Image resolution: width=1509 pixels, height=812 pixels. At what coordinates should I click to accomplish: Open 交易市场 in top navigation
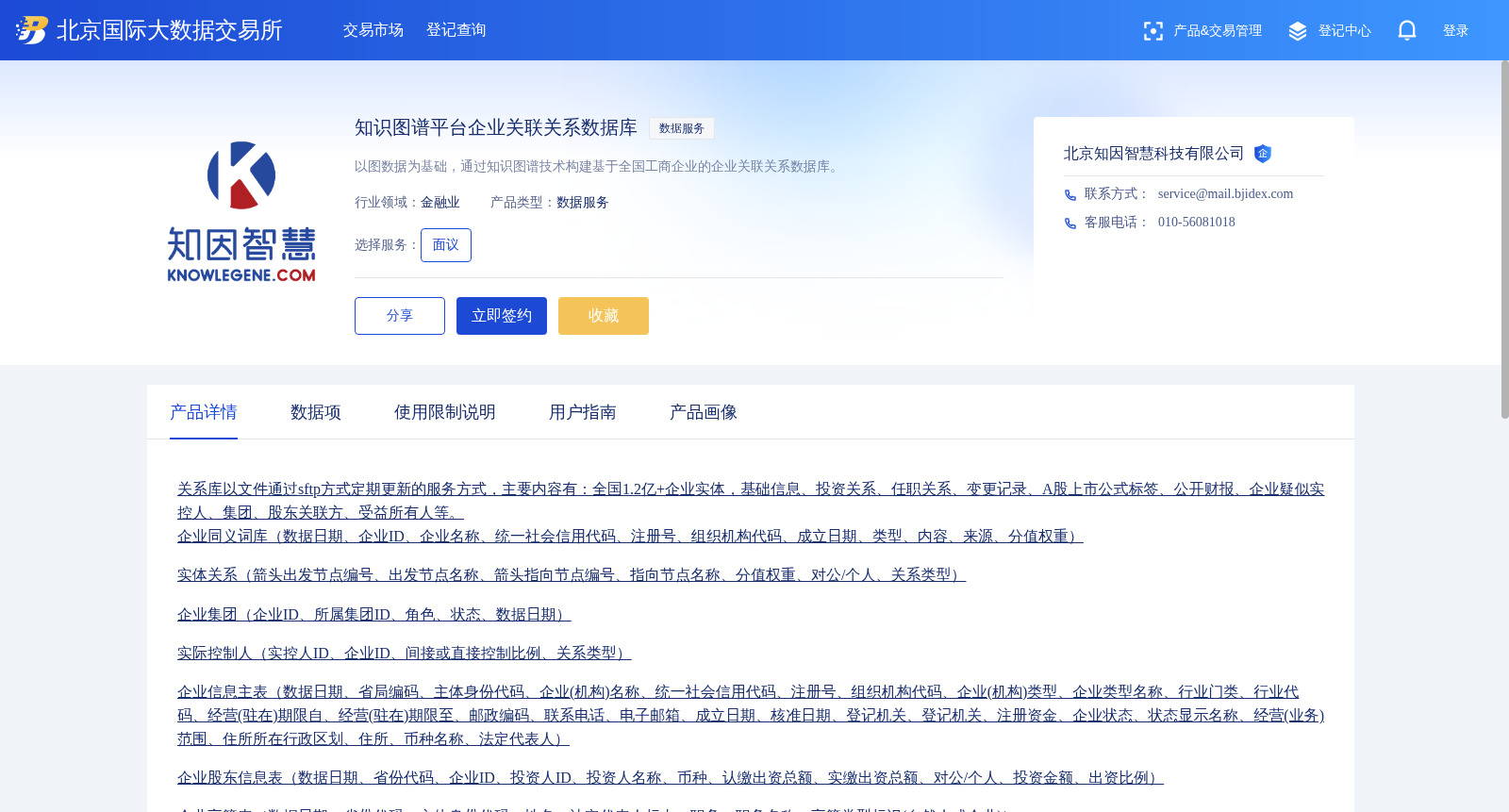[373, 30]
